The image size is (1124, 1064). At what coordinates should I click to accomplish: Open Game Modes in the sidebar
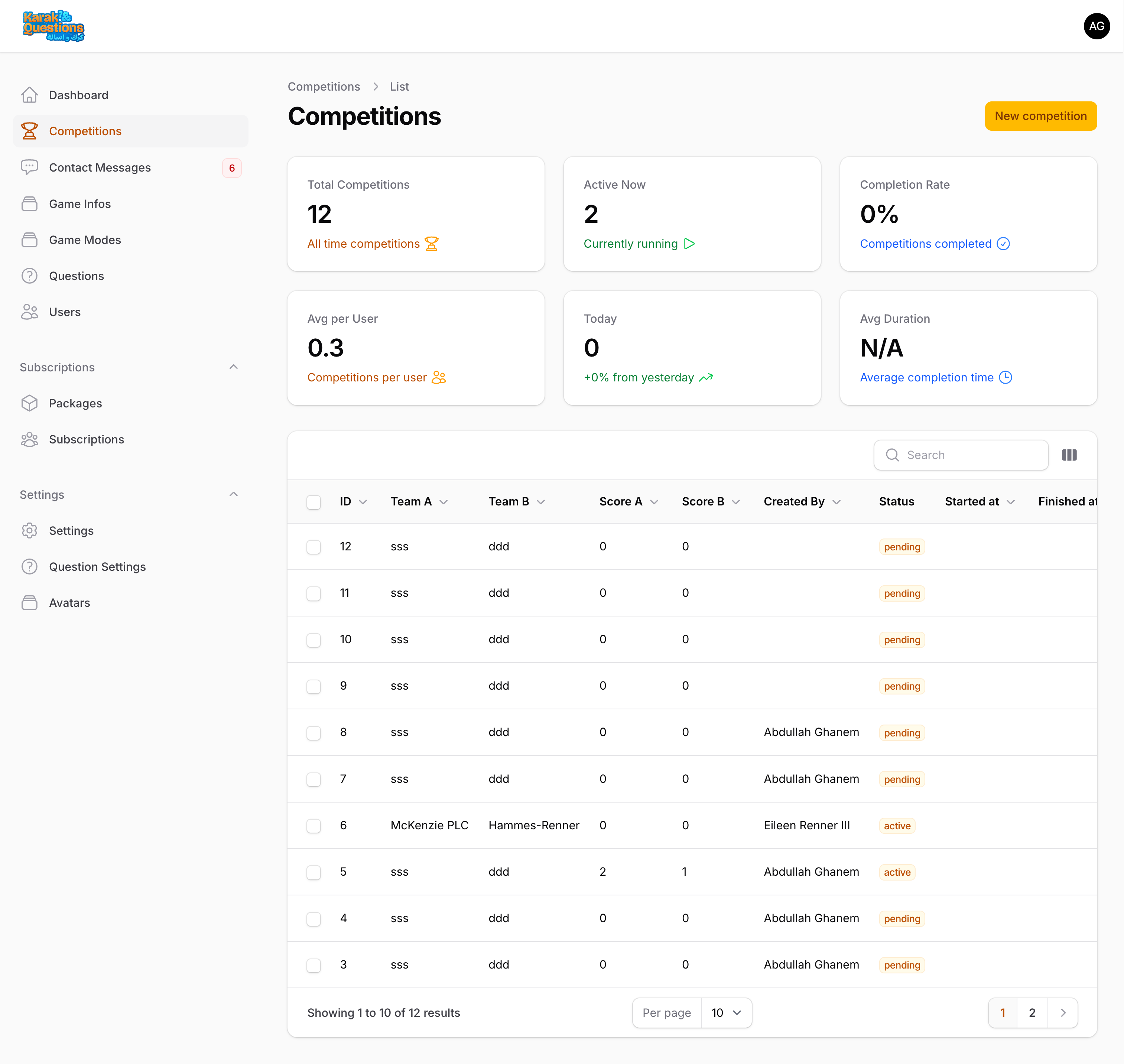[x=85, y=240]
